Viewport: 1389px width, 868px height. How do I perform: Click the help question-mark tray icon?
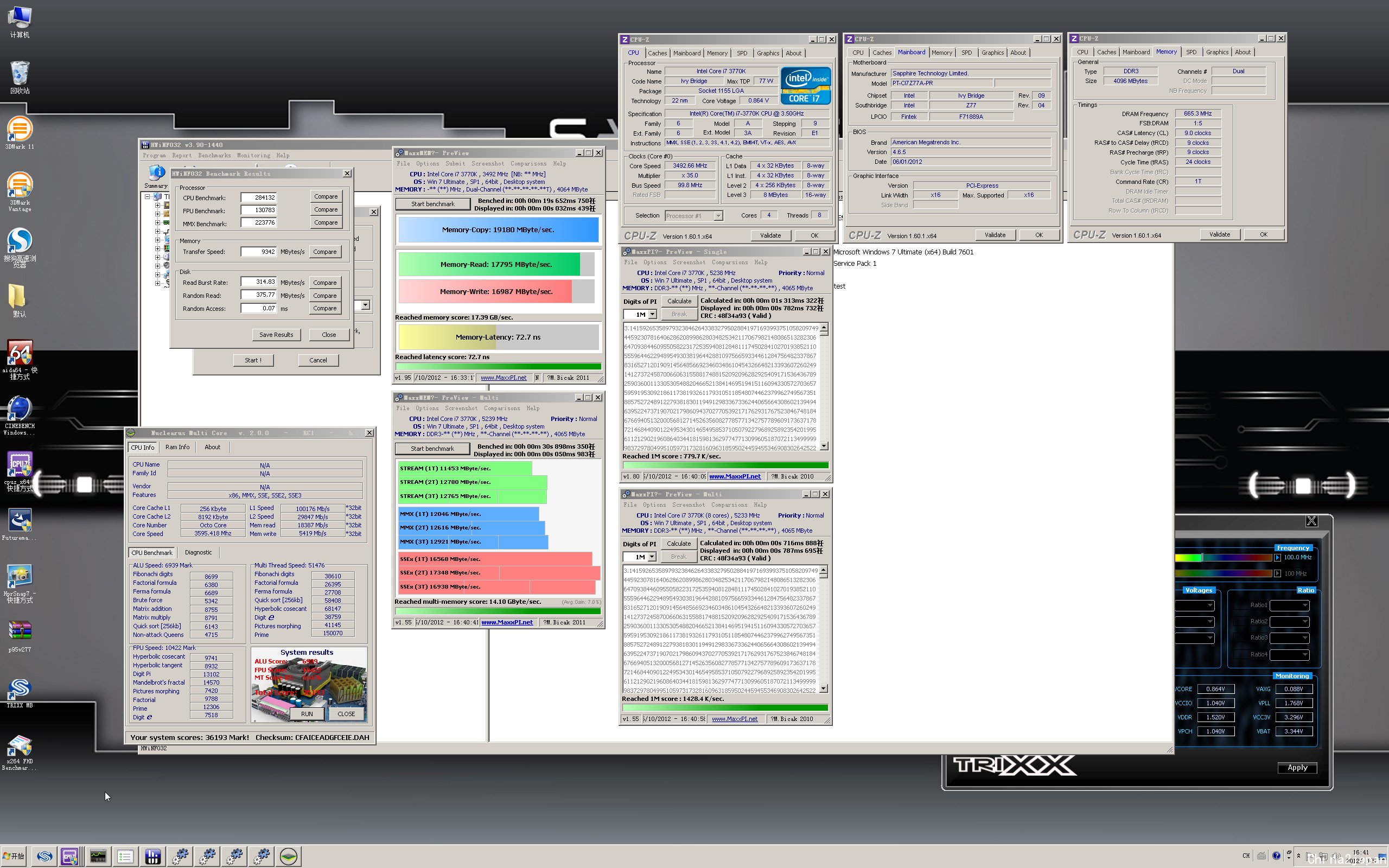coord(1276,856)
